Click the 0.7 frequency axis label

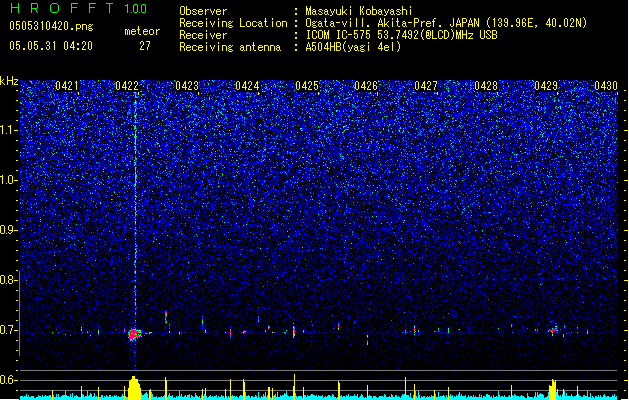(9, 330)
